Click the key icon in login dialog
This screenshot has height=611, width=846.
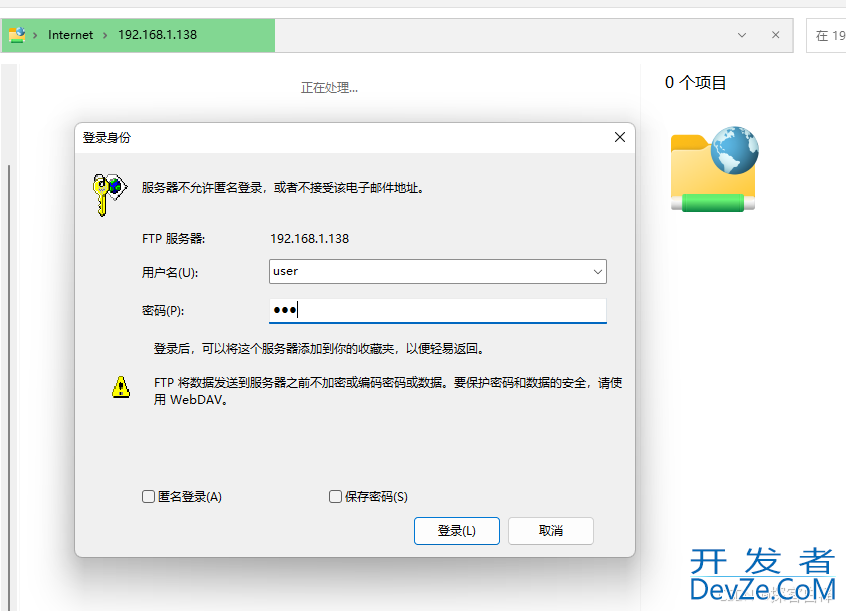(110, 194)
